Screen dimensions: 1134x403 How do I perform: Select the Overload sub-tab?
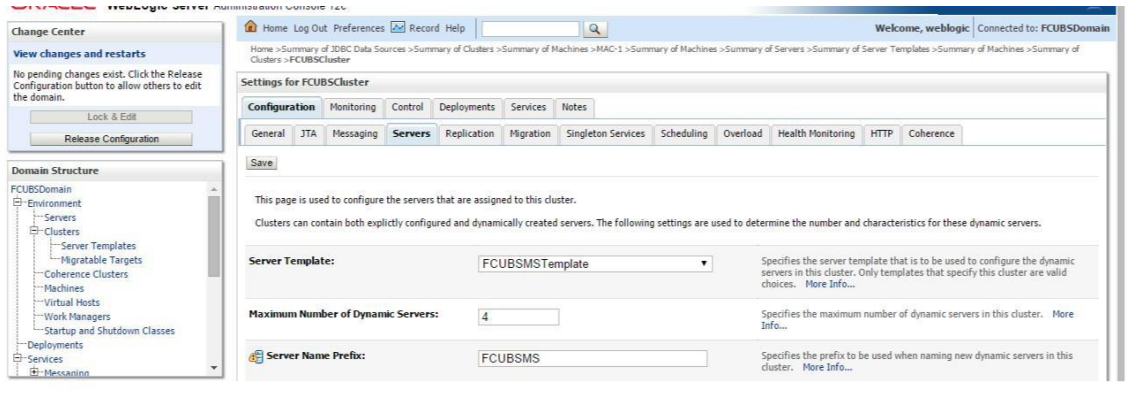tap(743, 134)
